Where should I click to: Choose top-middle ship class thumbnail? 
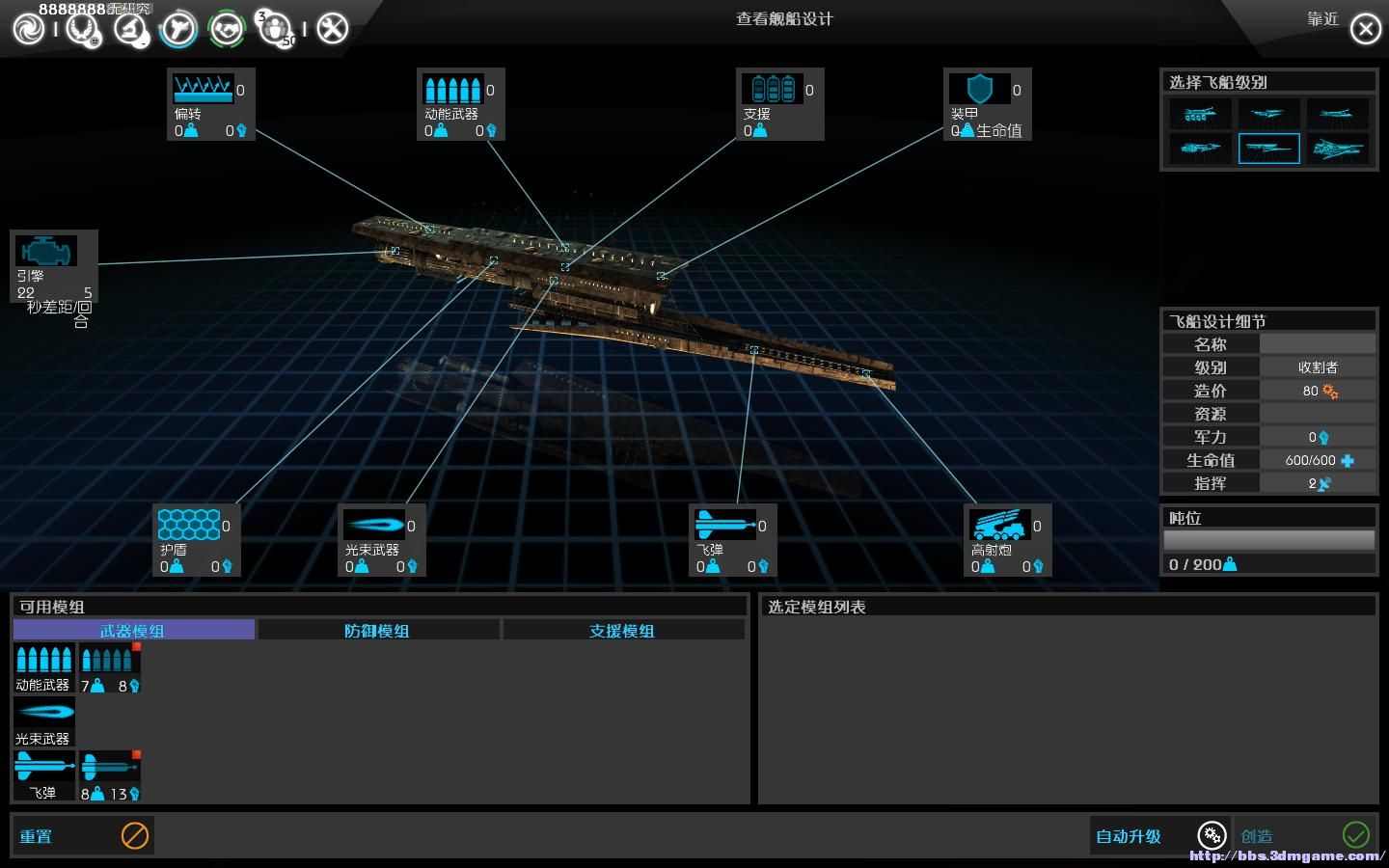tap(1268, 114)
